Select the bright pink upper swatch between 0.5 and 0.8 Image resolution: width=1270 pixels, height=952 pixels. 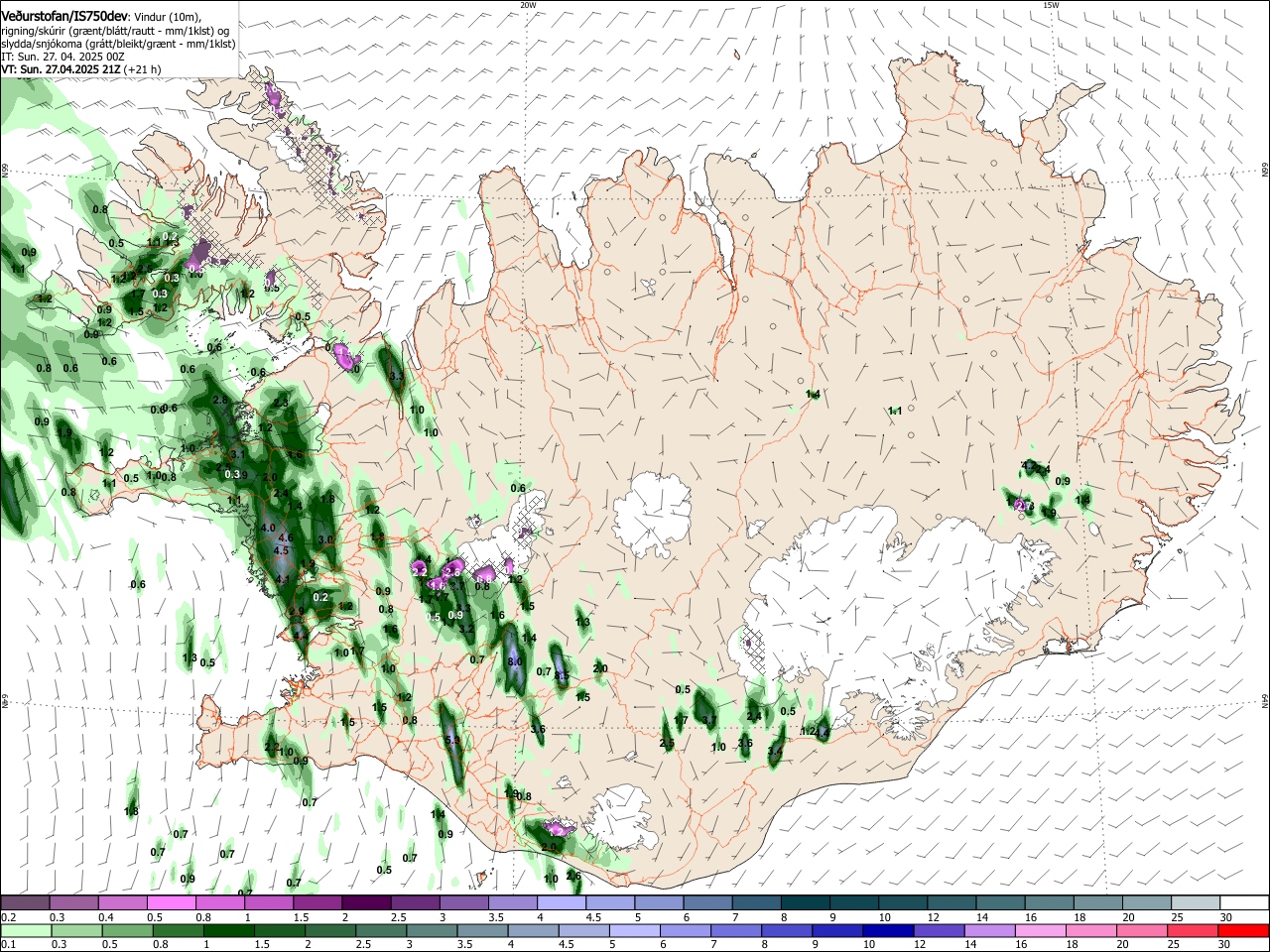click(171, 903)
